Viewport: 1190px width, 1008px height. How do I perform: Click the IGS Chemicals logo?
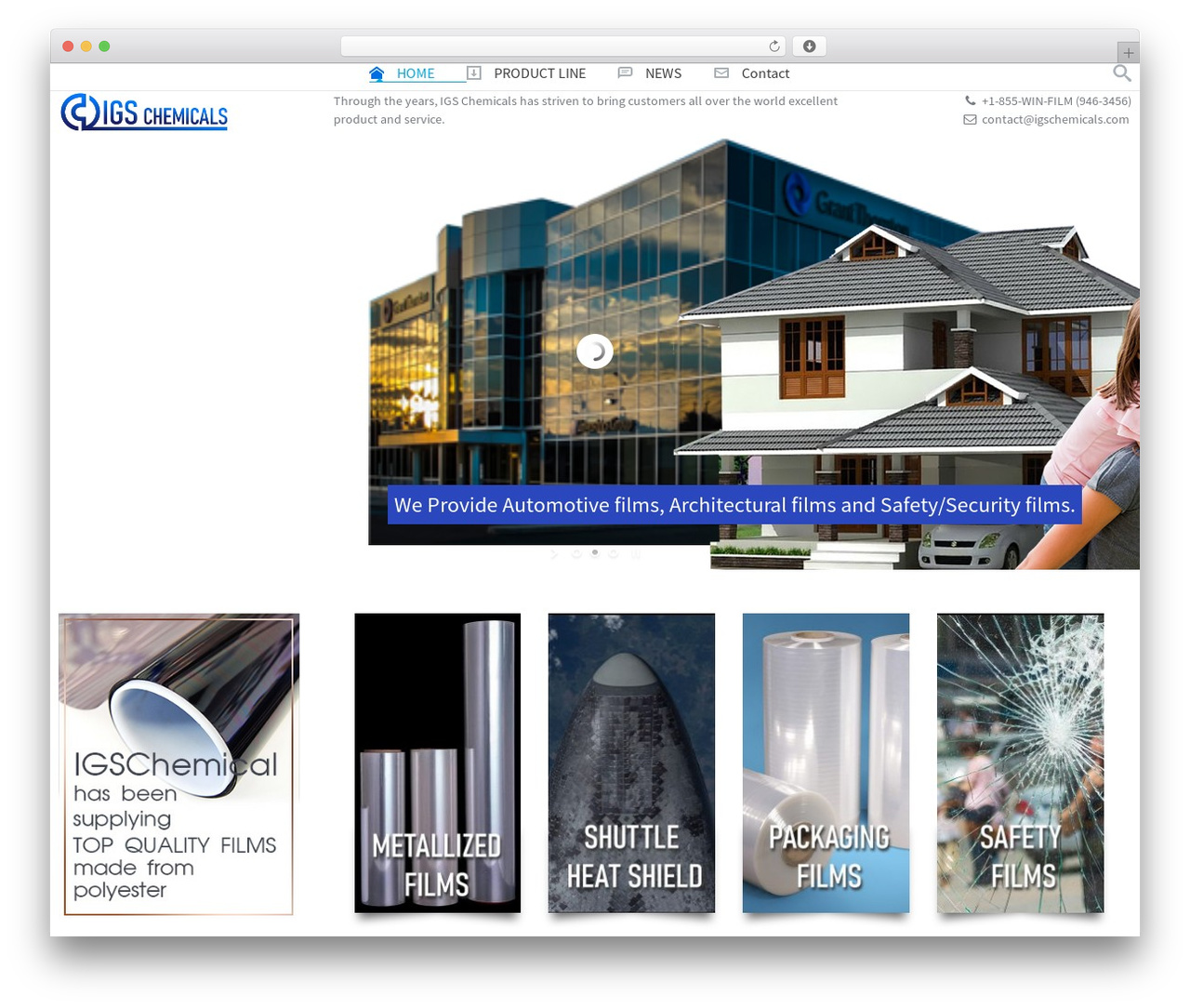click(x=144, y=113)
